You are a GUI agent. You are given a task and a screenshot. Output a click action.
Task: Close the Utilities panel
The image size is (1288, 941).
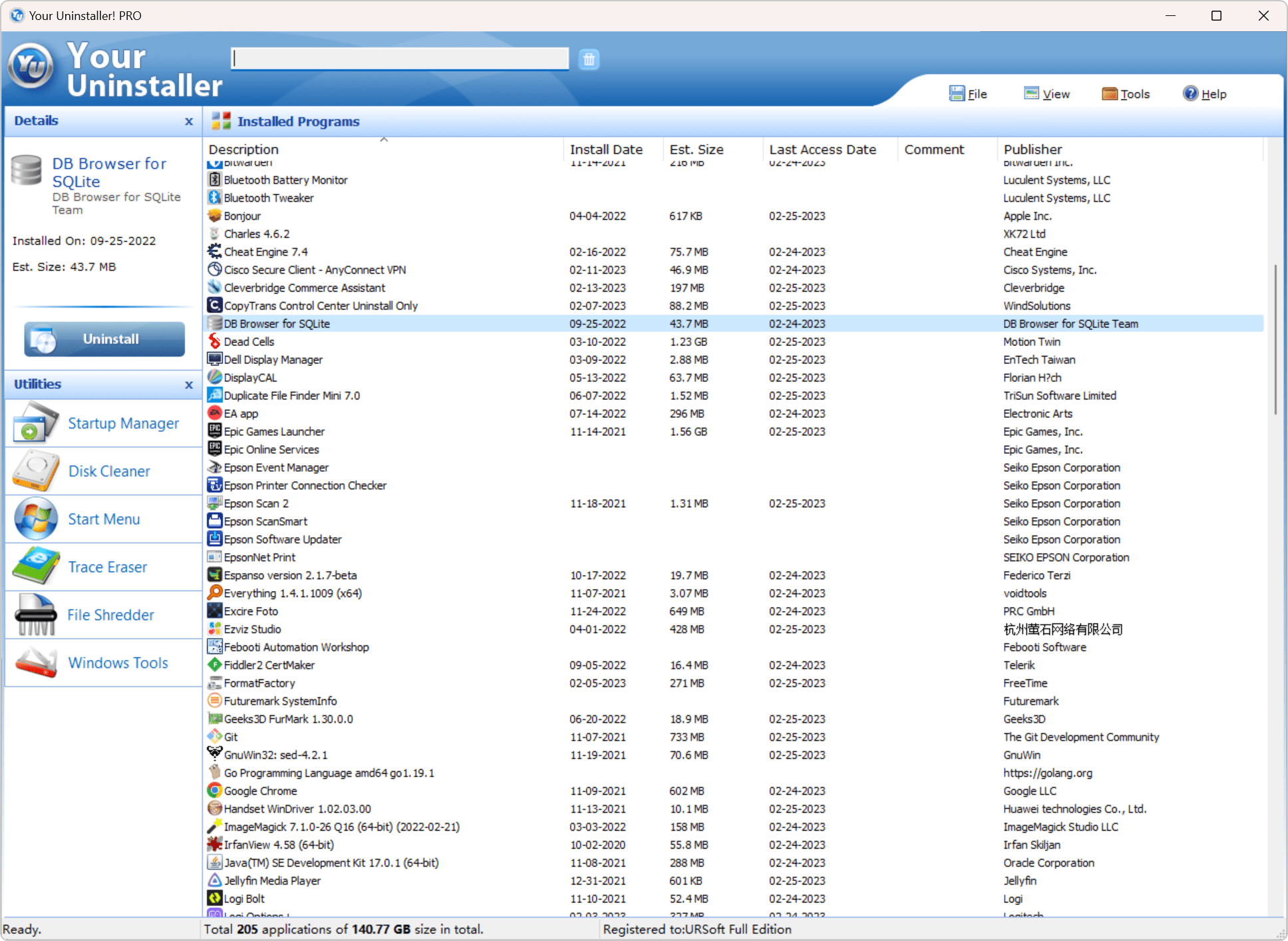coord(189,385)
